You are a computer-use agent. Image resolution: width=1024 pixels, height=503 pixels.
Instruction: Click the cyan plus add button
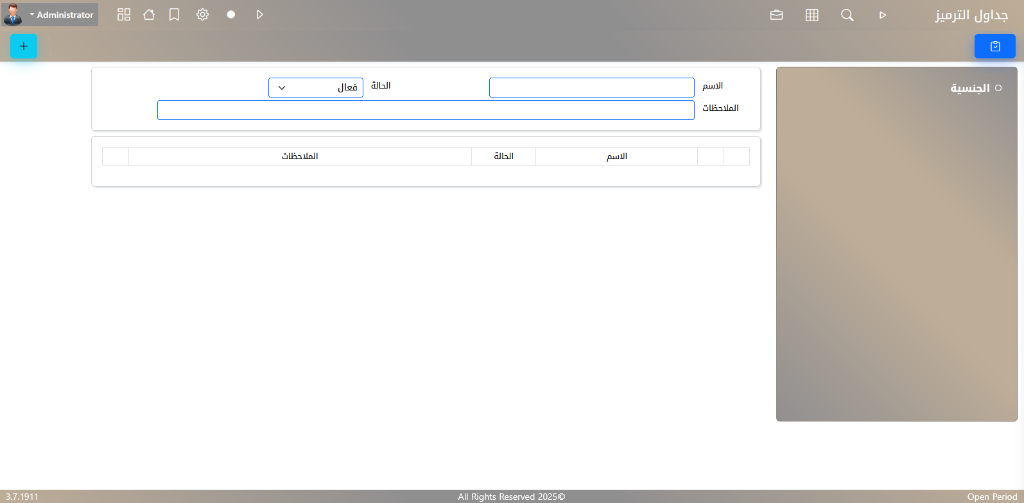pos(24,46)
